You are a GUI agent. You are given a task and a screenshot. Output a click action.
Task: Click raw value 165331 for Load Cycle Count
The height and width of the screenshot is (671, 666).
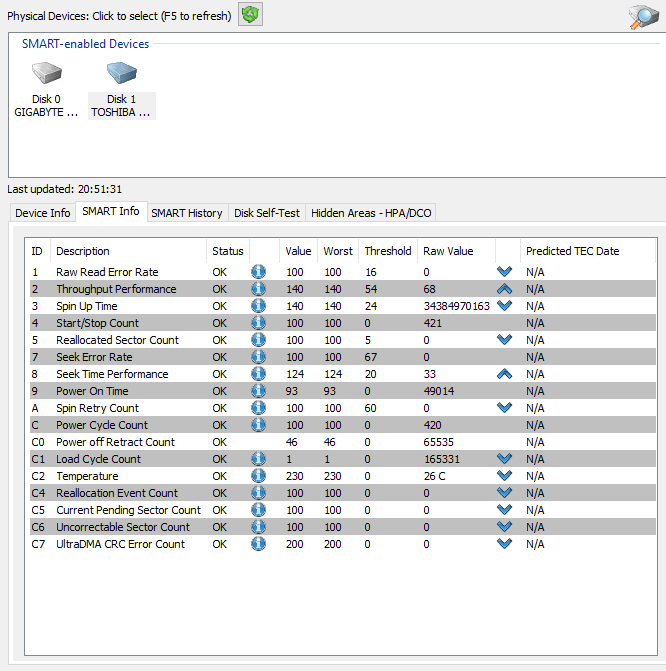442,459
